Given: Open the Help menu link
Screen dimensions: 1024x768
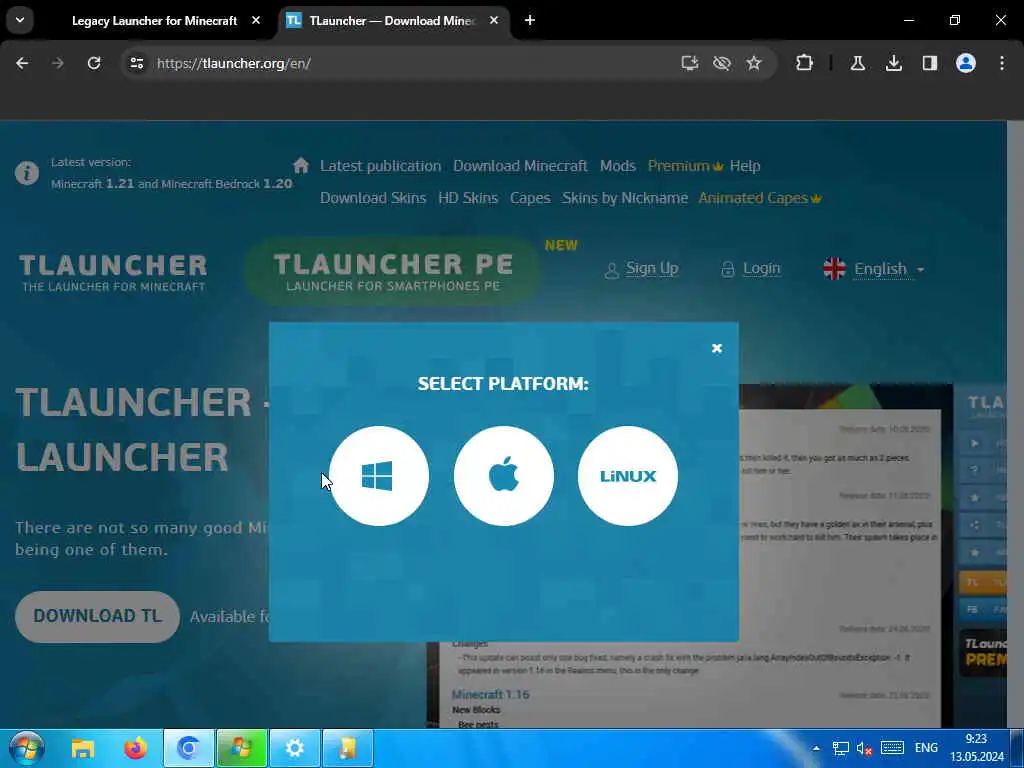Looking at the screenshot, I should click(745, 166).
